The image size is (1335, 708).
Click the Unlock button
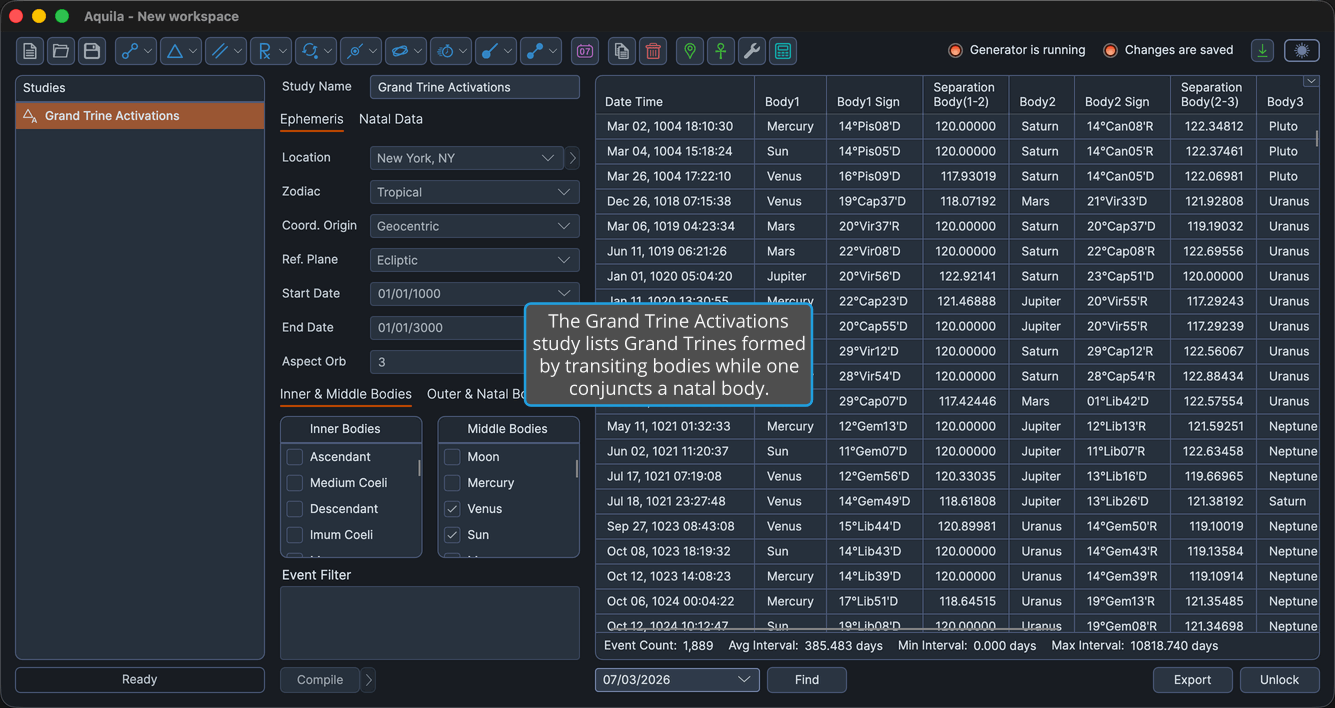click(x=1279, y=680)
